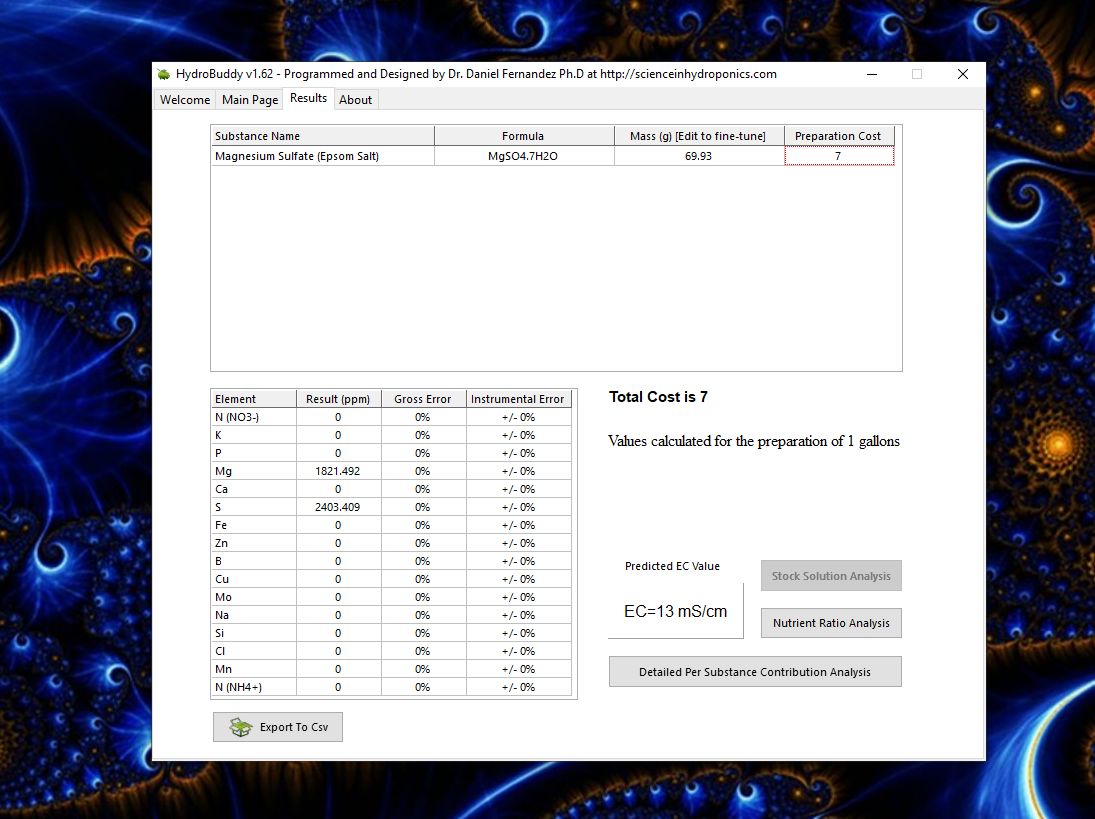Select the N (NO3-) element row

391,417
